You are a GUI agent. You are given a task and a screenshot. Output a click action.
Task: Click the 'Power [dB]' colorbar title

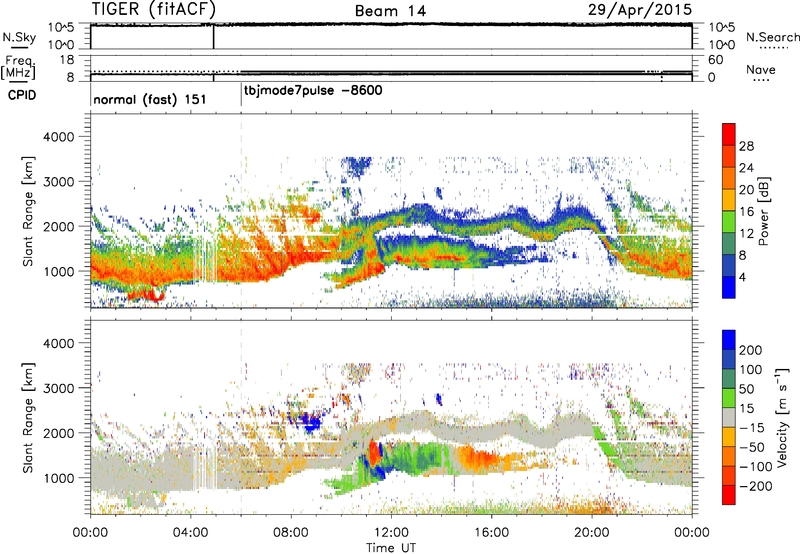763,211
